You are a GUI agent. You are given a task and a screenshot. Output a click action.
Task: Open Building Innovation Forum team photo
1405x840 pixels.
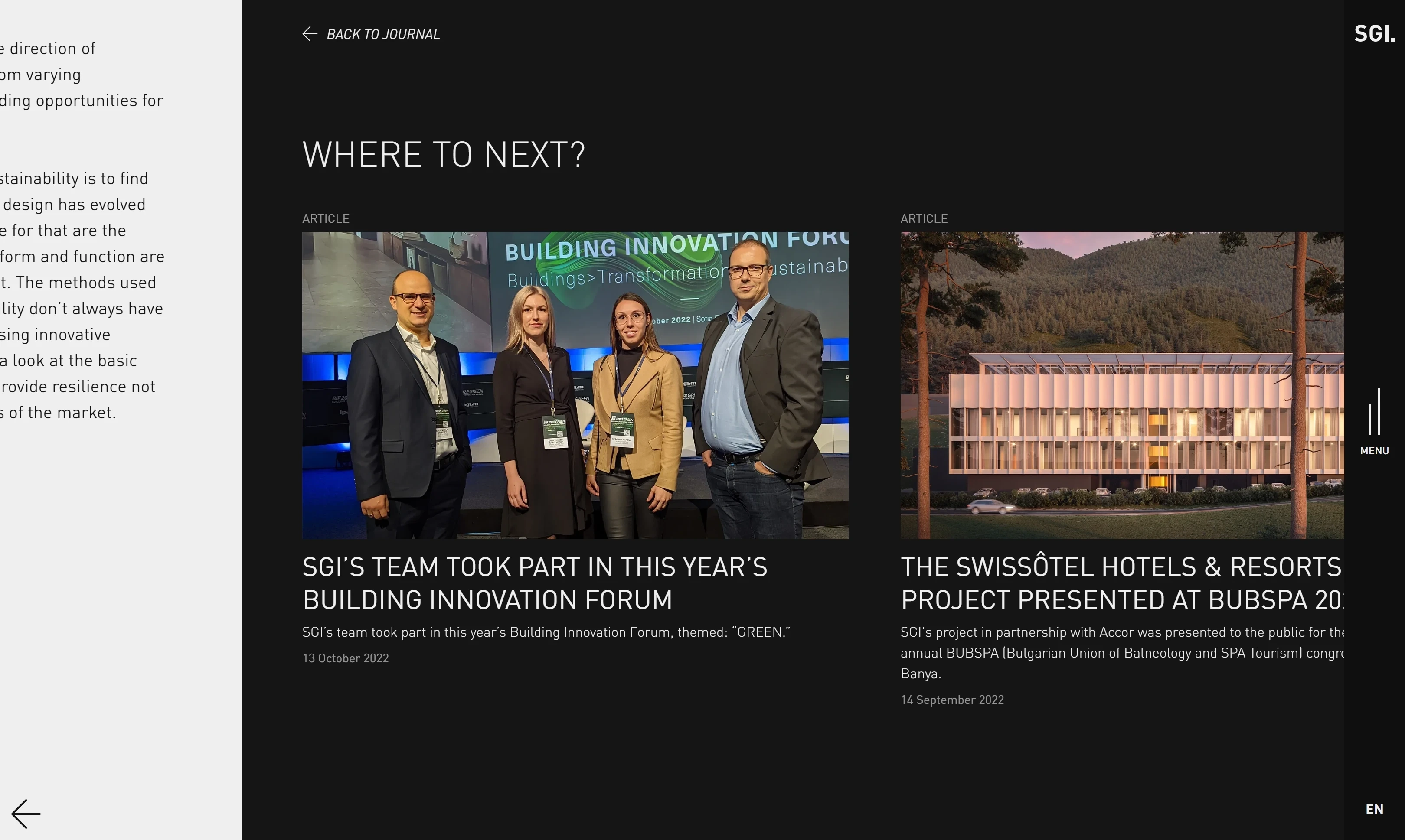[x=575, y=385]
